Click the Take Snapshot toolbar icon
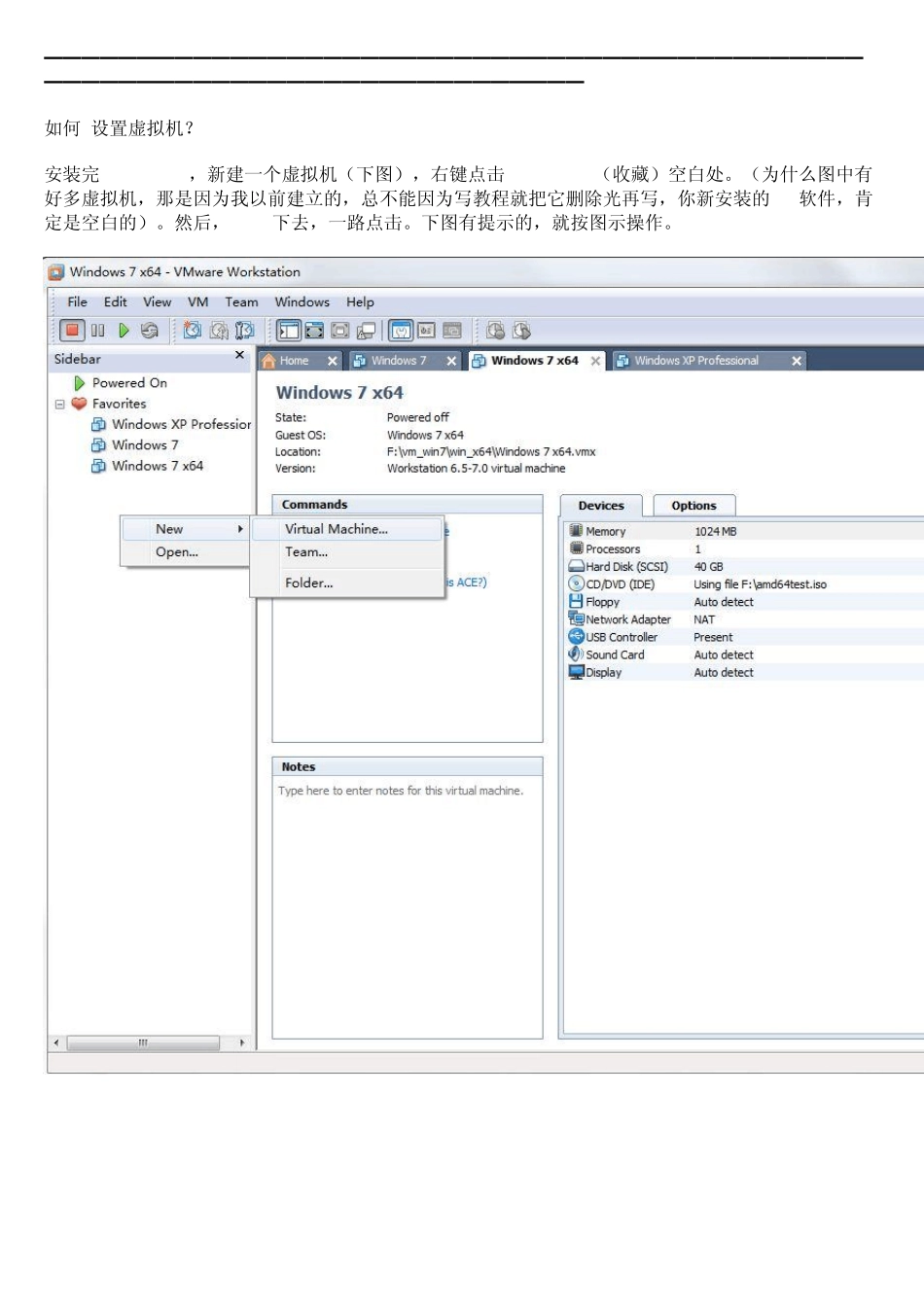Screen dimensions: 924x1307 tap(193, 331)
